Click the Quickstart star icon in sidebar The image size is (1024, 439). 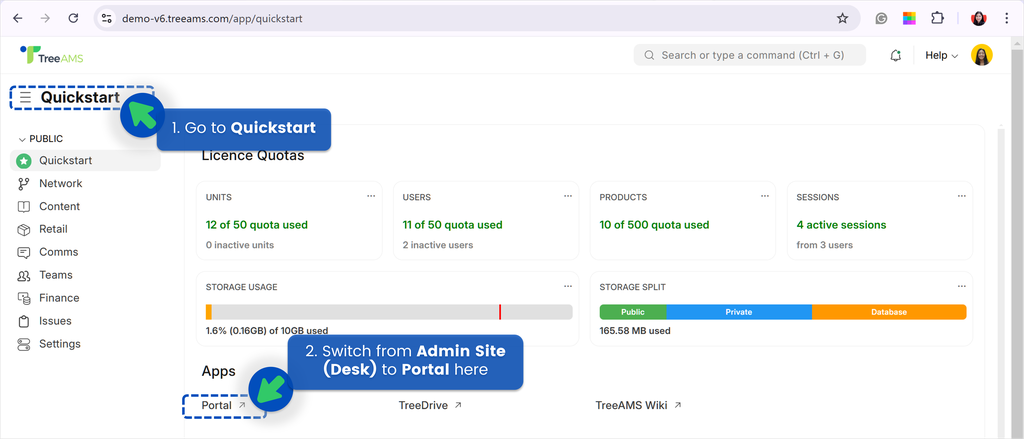tap(24, 161)
